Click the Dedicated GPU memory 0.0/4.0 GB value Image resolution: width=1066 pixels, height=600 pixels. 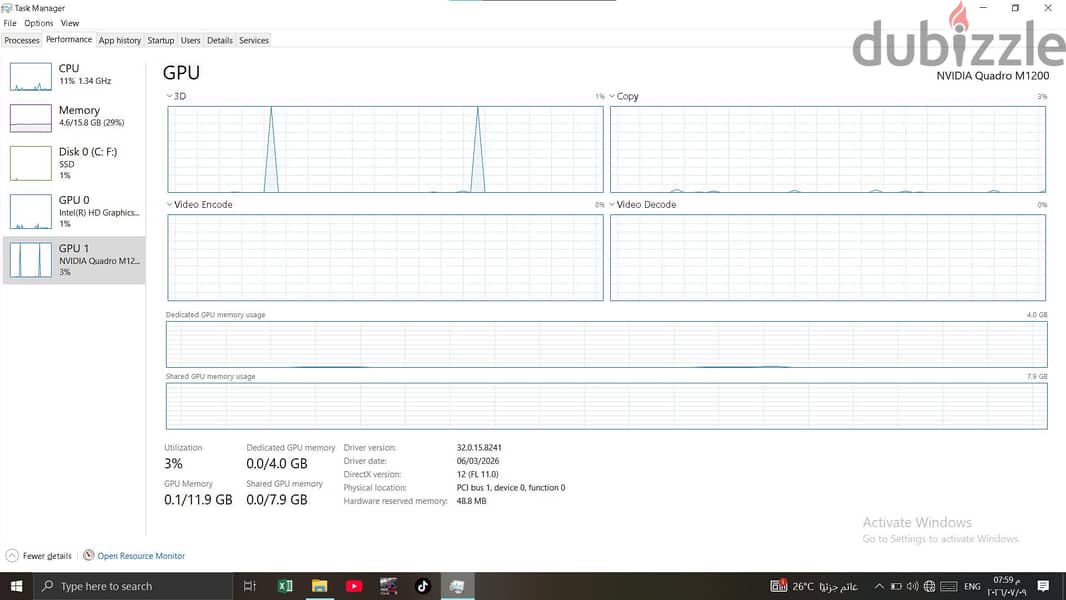[x=277, y=463]
